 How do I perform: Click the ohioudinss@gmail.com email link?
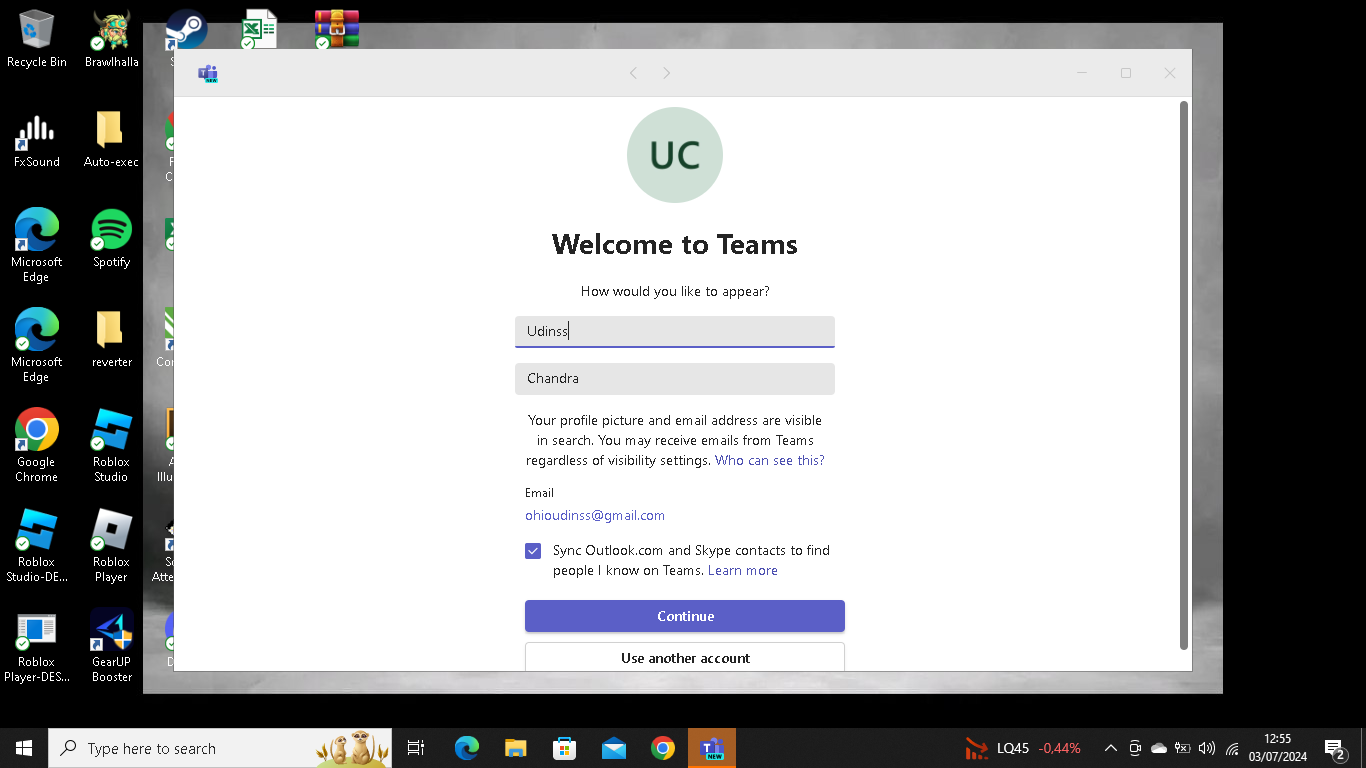click(x=595, y=516)
